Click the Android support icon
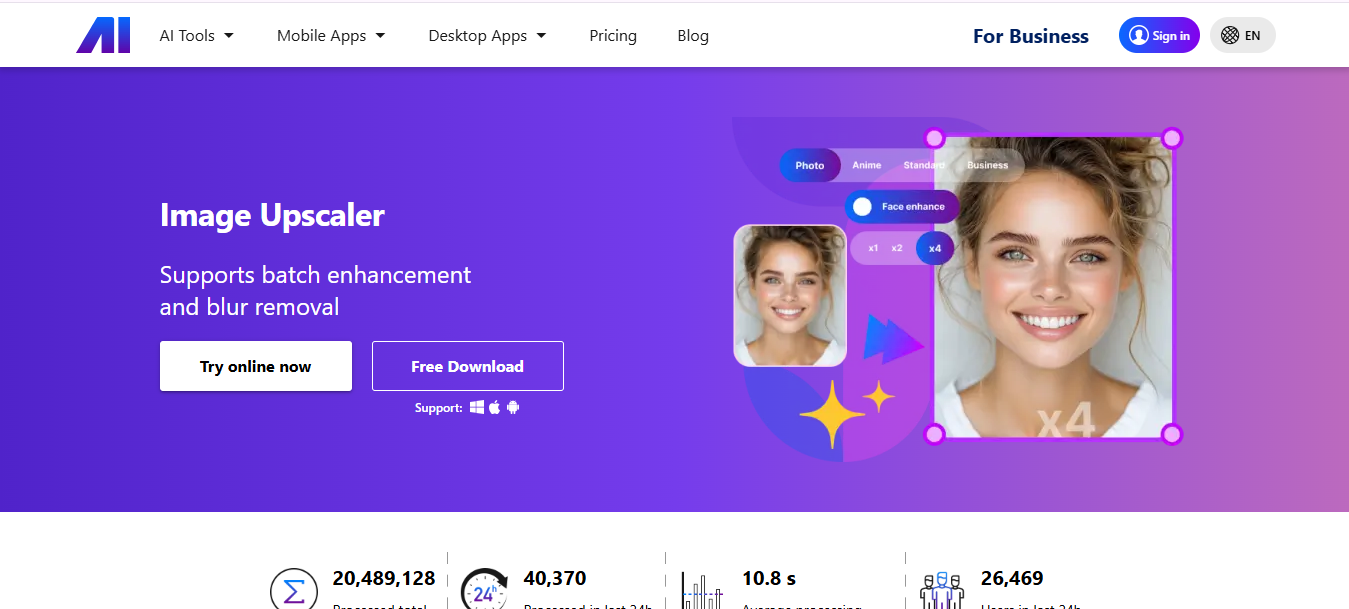This screenshot has height=609, width=1349. click(513, 407)
